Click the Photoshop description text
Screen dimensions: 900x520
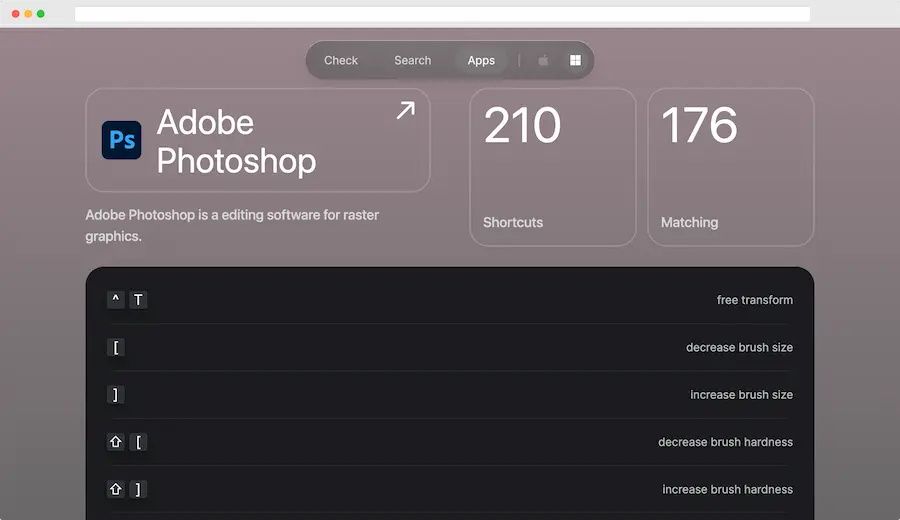[232, 225]
